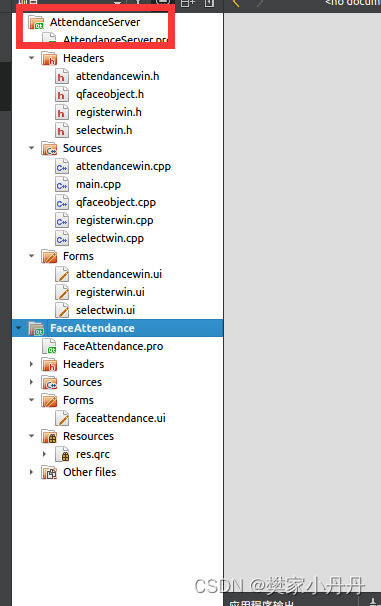This screenshot has width=381, height=606.
Task: Click the Resources folder lock icon
Action: click(x=49, y=436)
